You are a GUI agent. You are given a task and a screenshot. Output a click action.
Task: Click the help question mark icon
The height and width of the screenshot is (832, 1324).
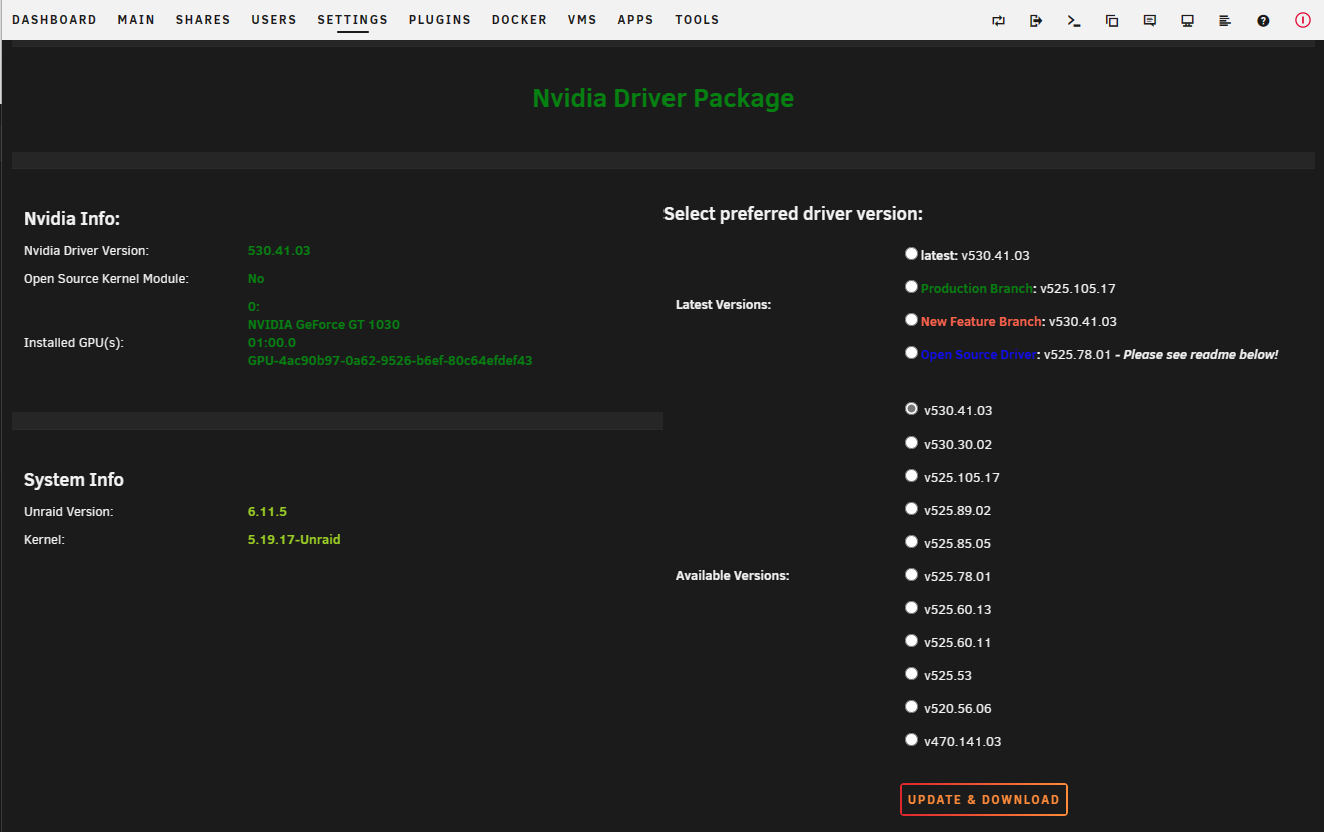(1263, 20)
